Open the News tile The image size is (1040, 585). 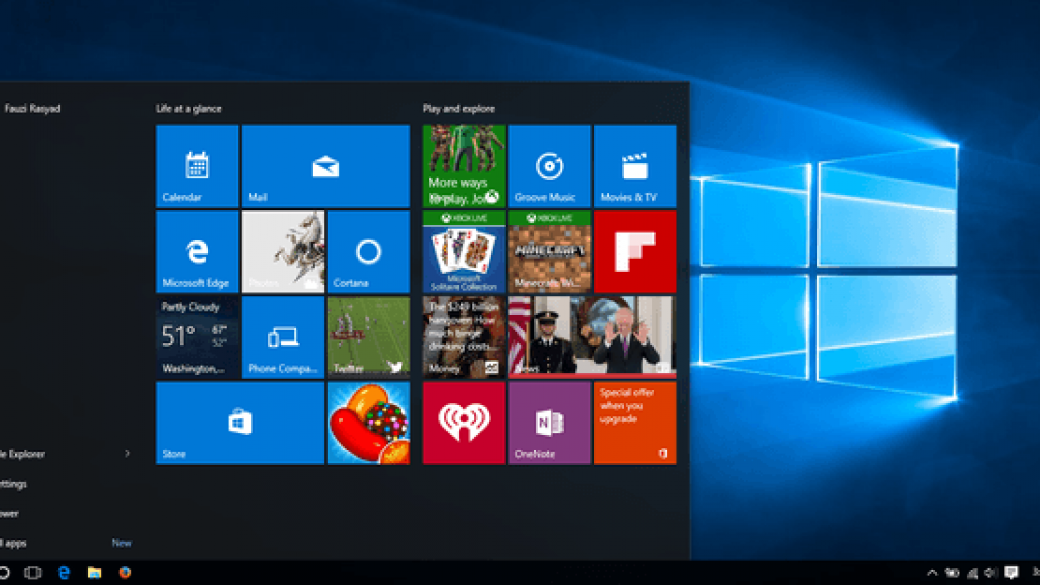click(592, 337)
